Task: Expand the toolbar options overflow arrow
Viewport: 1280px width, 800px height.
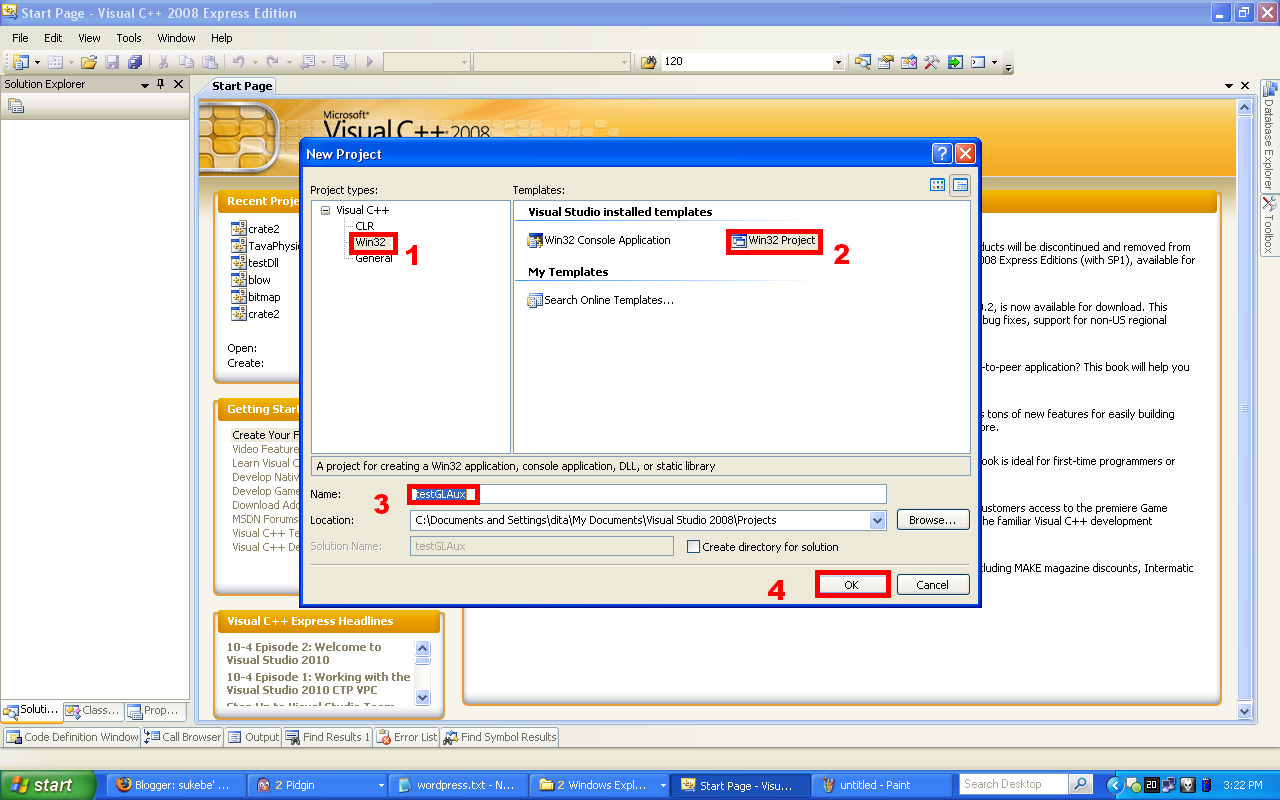Action: (x=1008, y=65)
